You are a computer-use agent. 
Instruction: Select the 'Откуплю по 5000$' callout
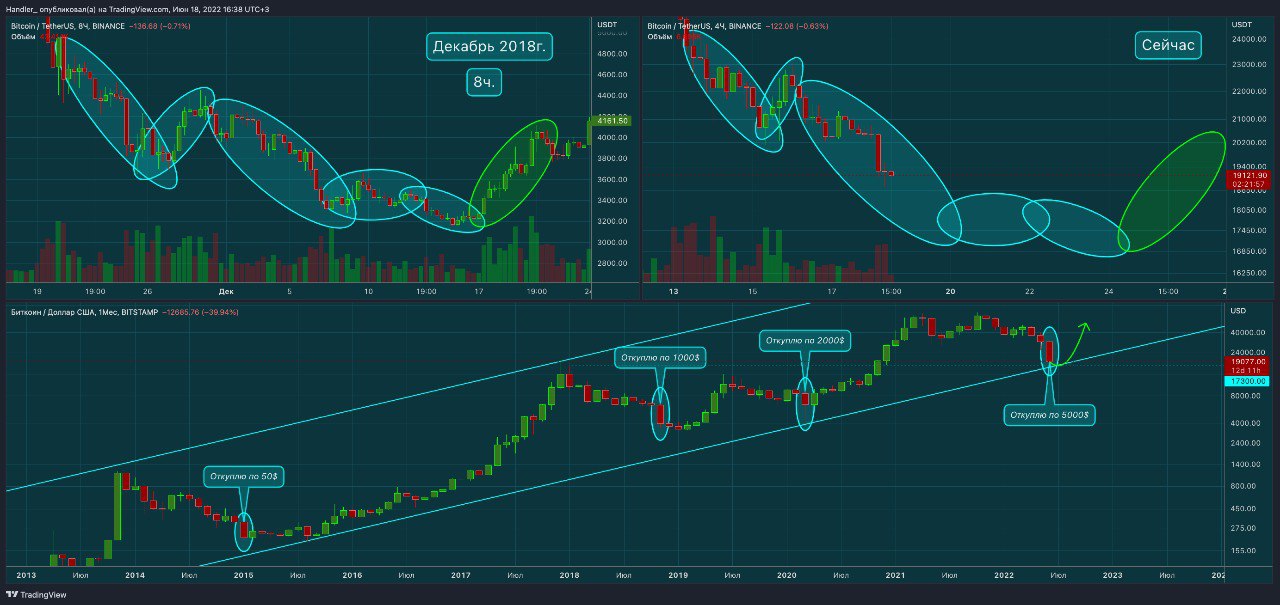[1049, 414]
